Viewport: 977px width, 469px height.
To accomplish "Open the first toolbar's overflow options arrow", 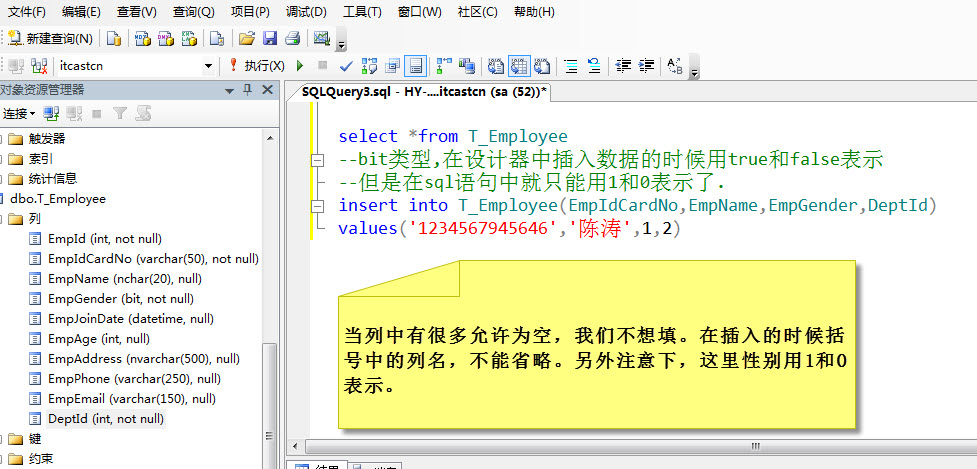I will 341,44.
